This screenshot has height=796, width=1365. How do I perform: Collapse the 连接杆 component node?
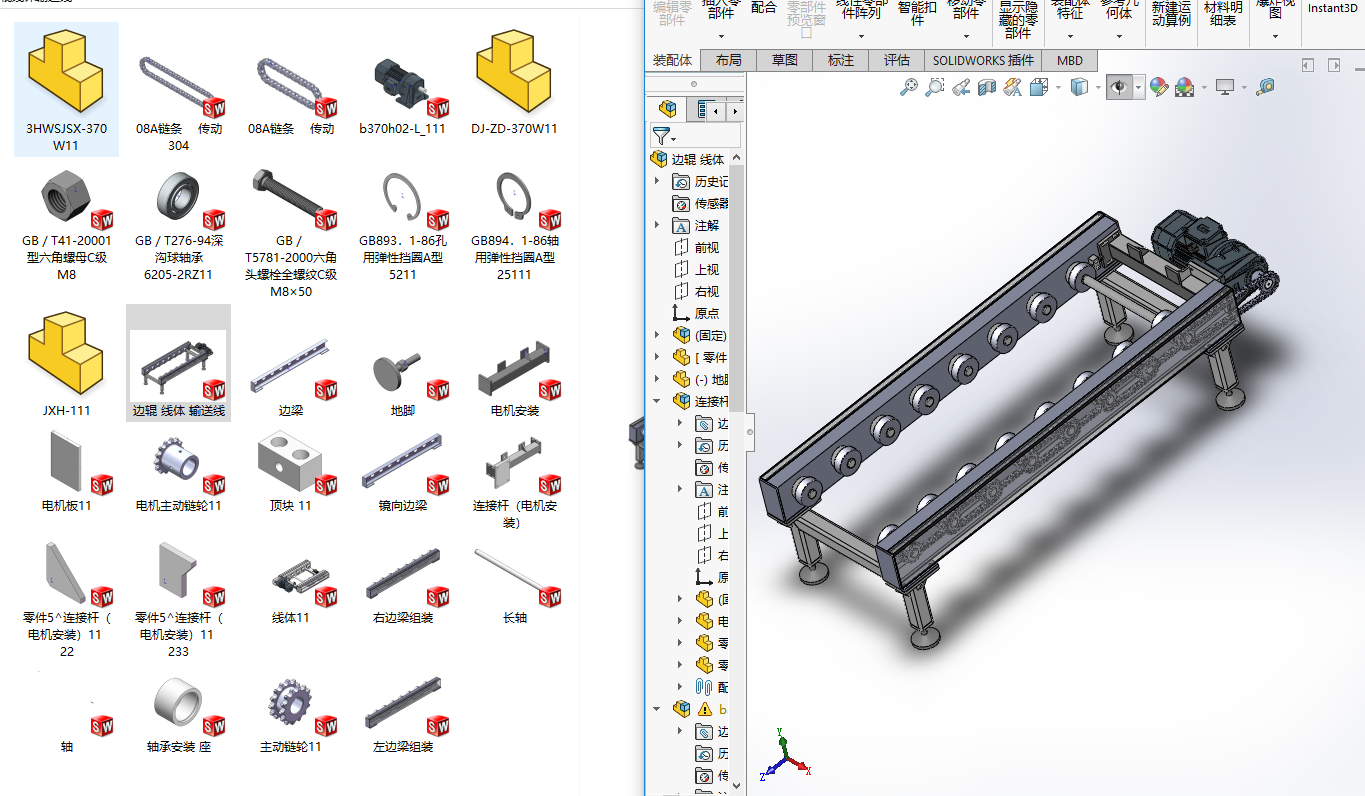[657, 401]
